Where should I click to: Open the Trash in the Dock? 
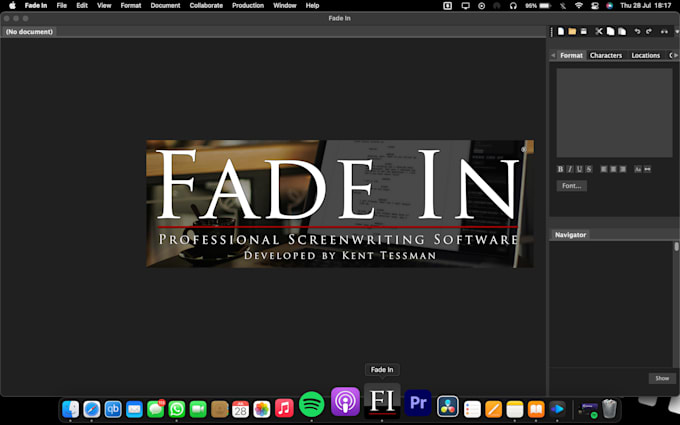point(609,409)
